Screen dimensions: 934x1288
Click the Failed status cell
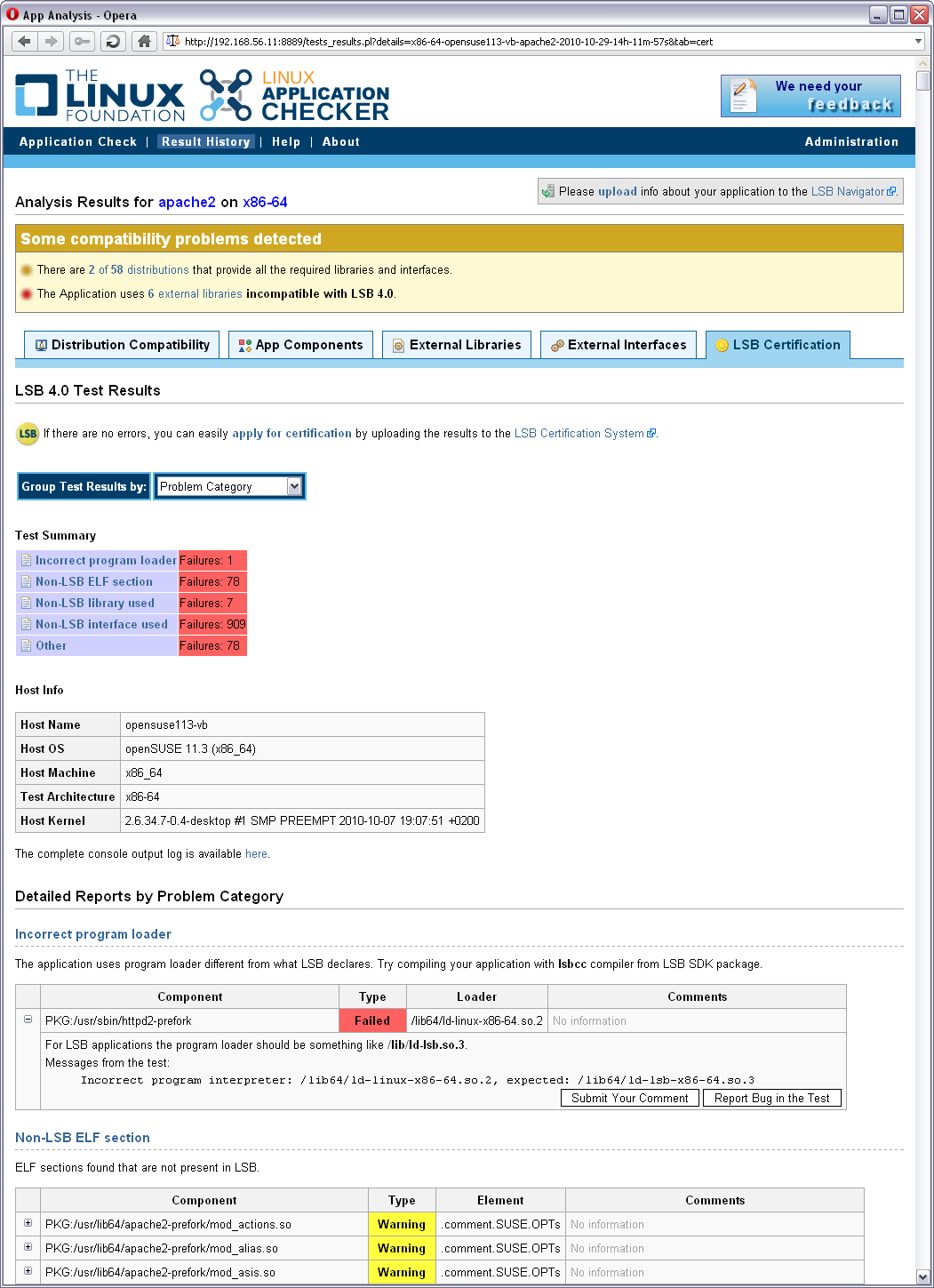coord(372,1020)
